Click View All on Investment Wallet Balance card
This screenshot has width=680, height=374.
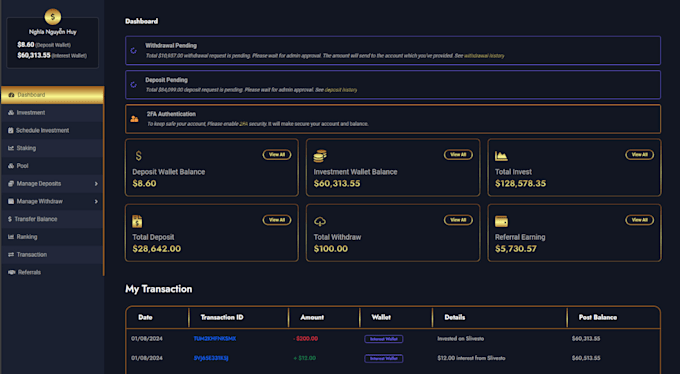pyautogui.click(x=458, y=154)
